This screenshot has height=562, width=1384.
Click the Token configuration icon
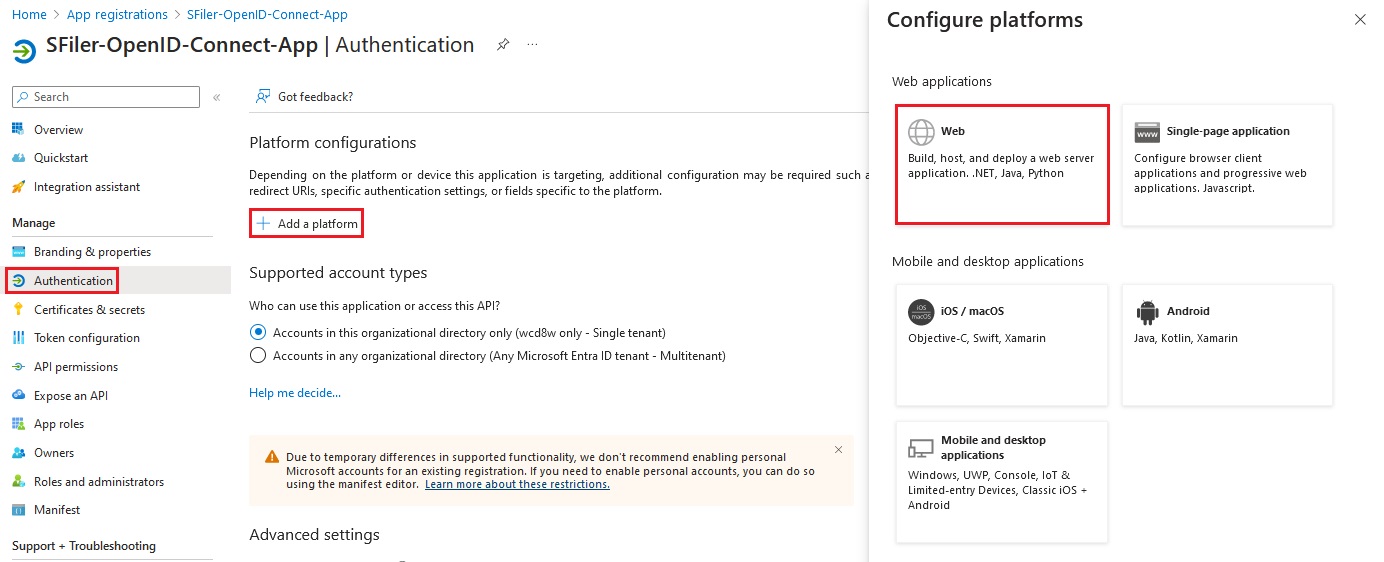[x=18, y=338]
